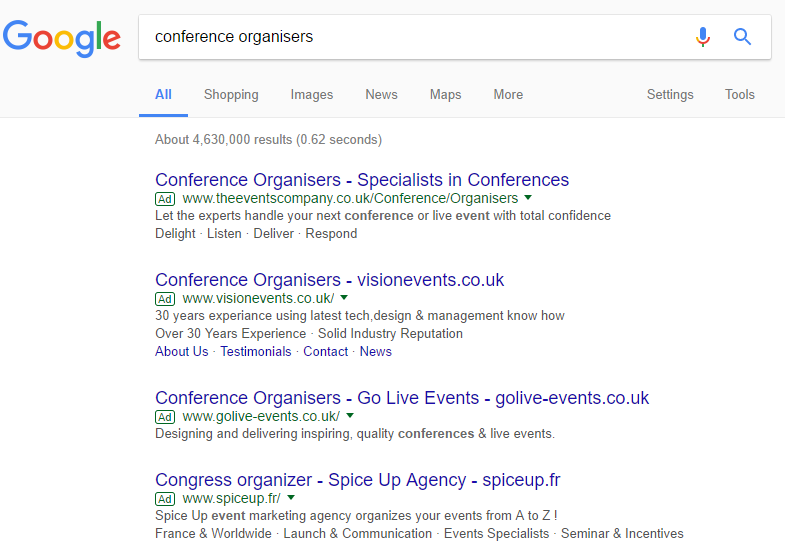Screen dimensions: 785x555
Task: Open the Settings menu
Action: [x=670, y=95]
